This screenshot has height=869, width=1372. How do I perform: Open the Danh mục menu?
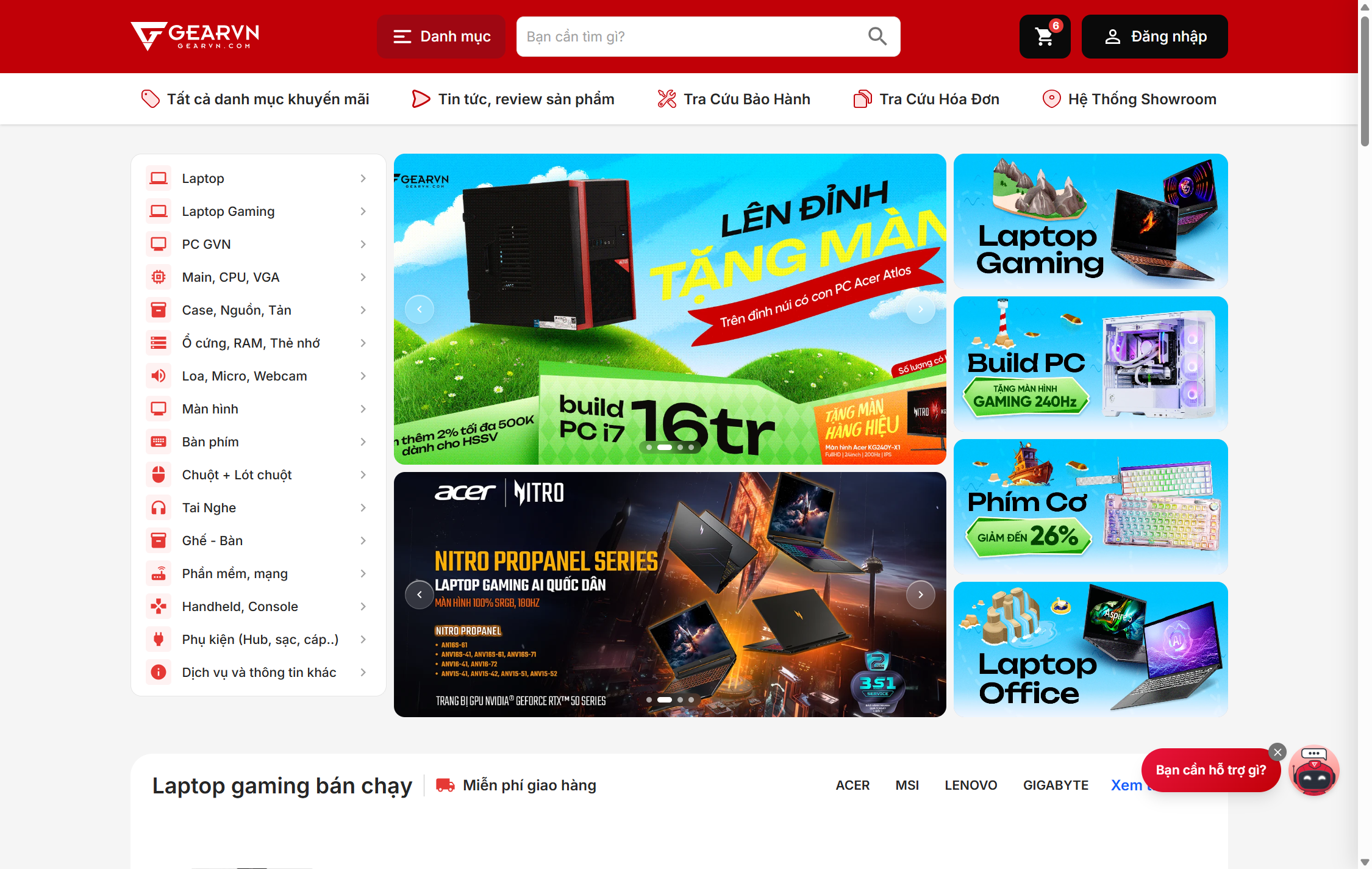[x=441, y=37]
